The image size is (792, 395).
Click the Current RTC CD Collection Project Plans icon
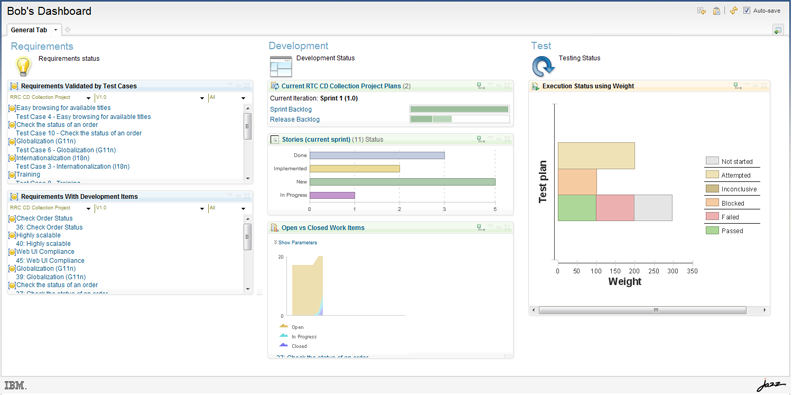275,86
